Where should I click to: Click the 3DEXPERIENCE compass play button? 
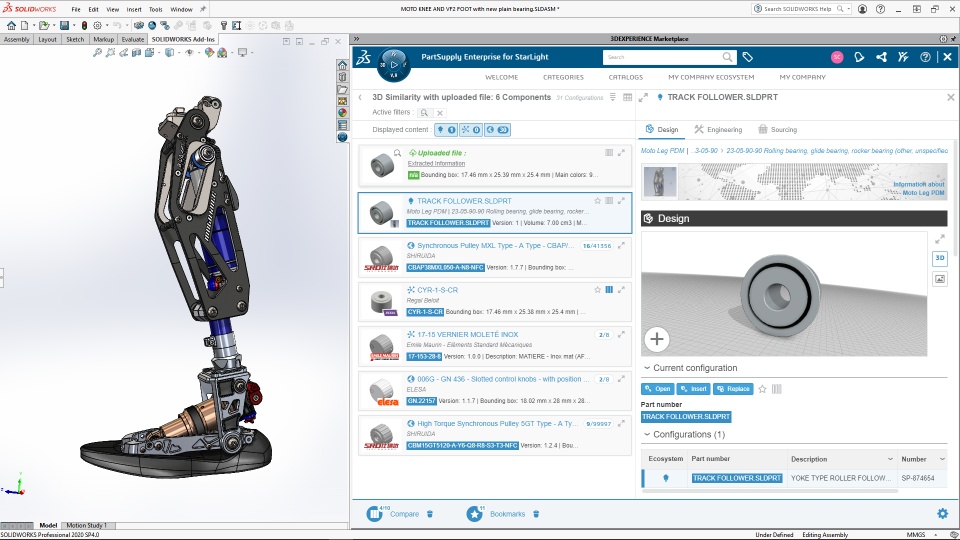point(394,64)
